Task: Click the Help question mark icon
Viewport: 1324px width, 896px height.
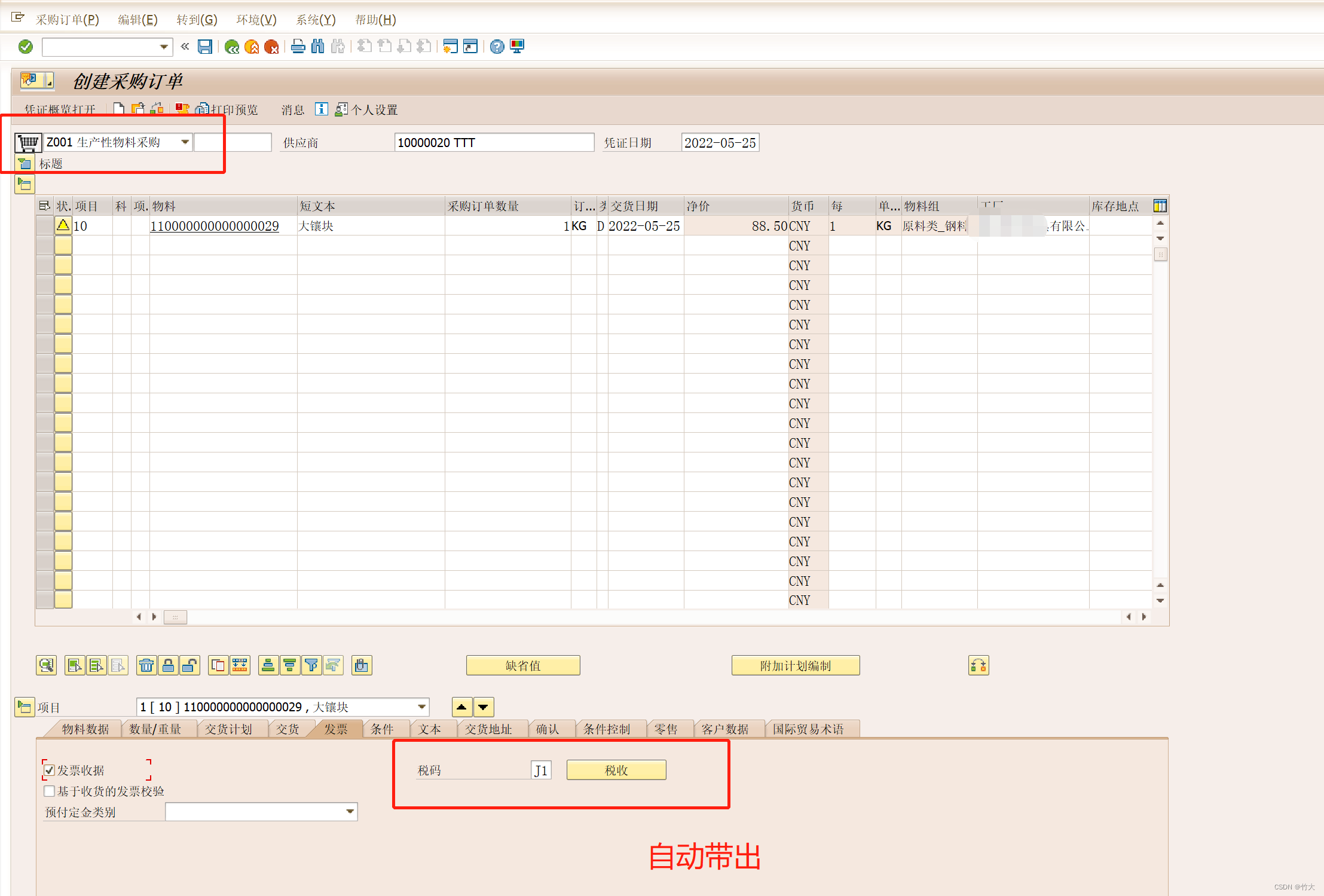Action: pyautogui.click(x=497, y=46)
